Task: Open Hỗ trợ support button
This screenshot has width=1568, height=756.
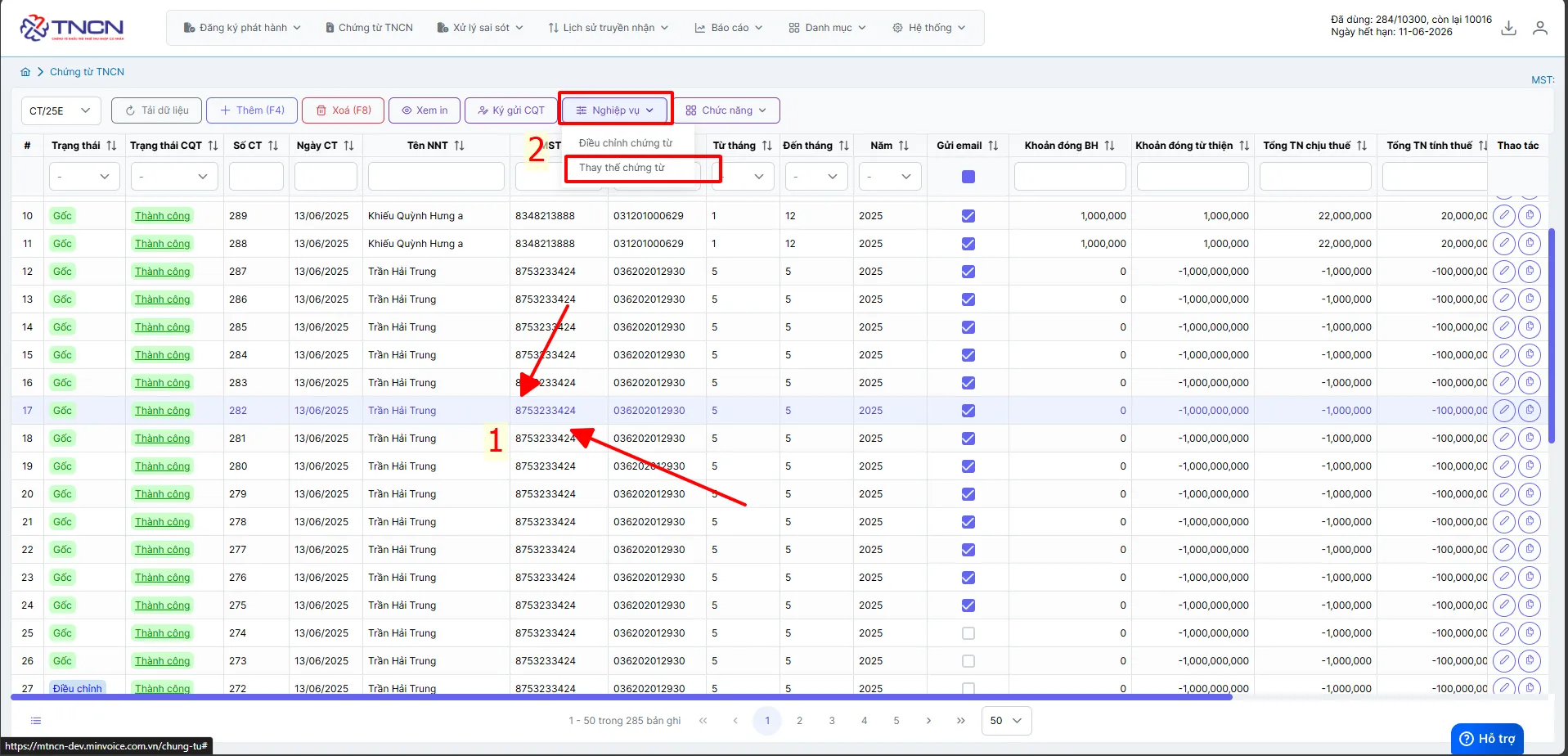Action: coord(1488,739)
